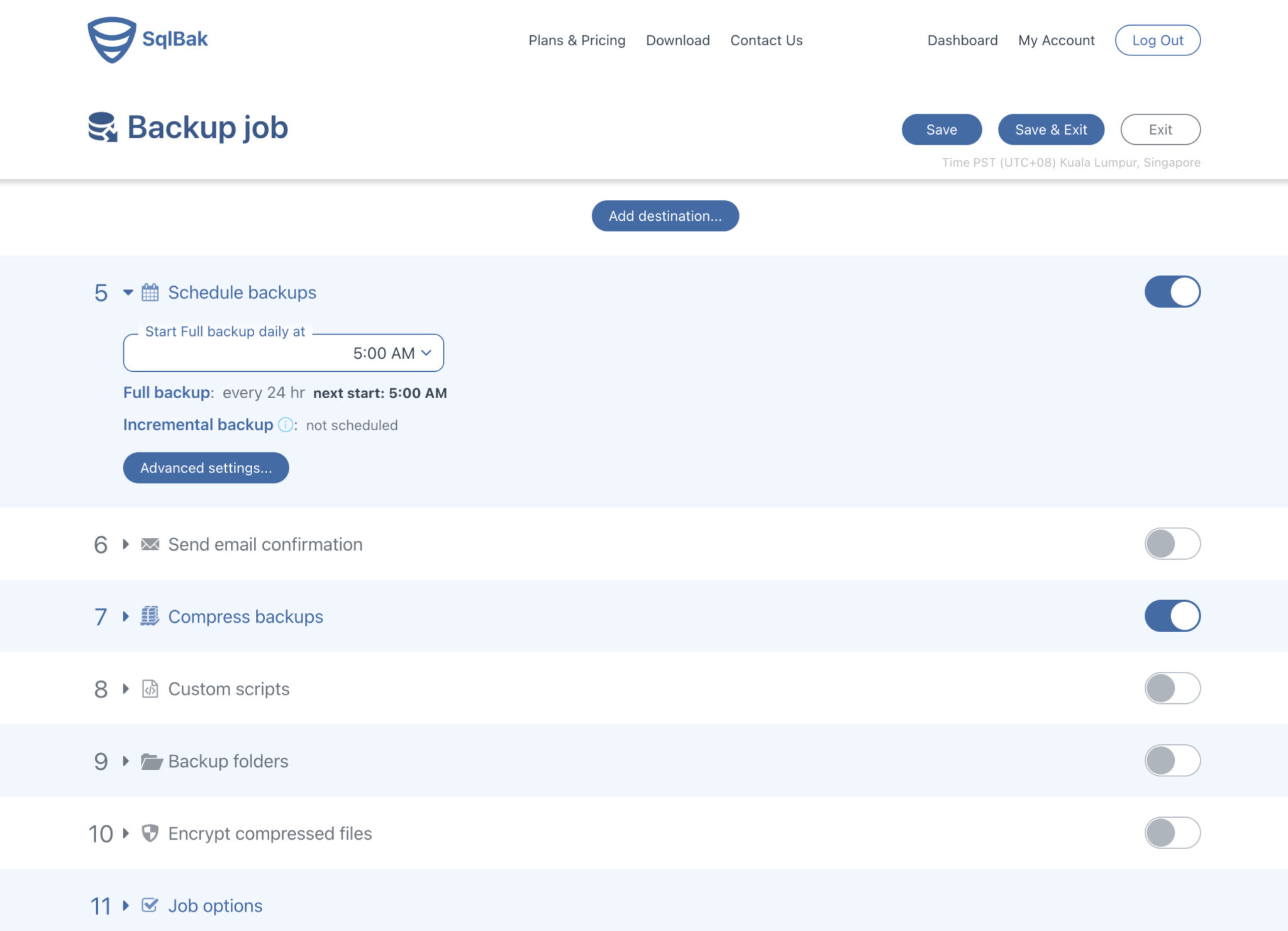Click the calendar icon beside Schedule backups
The width and height of the screenshot is (1288, 931).
coord(150,293)
